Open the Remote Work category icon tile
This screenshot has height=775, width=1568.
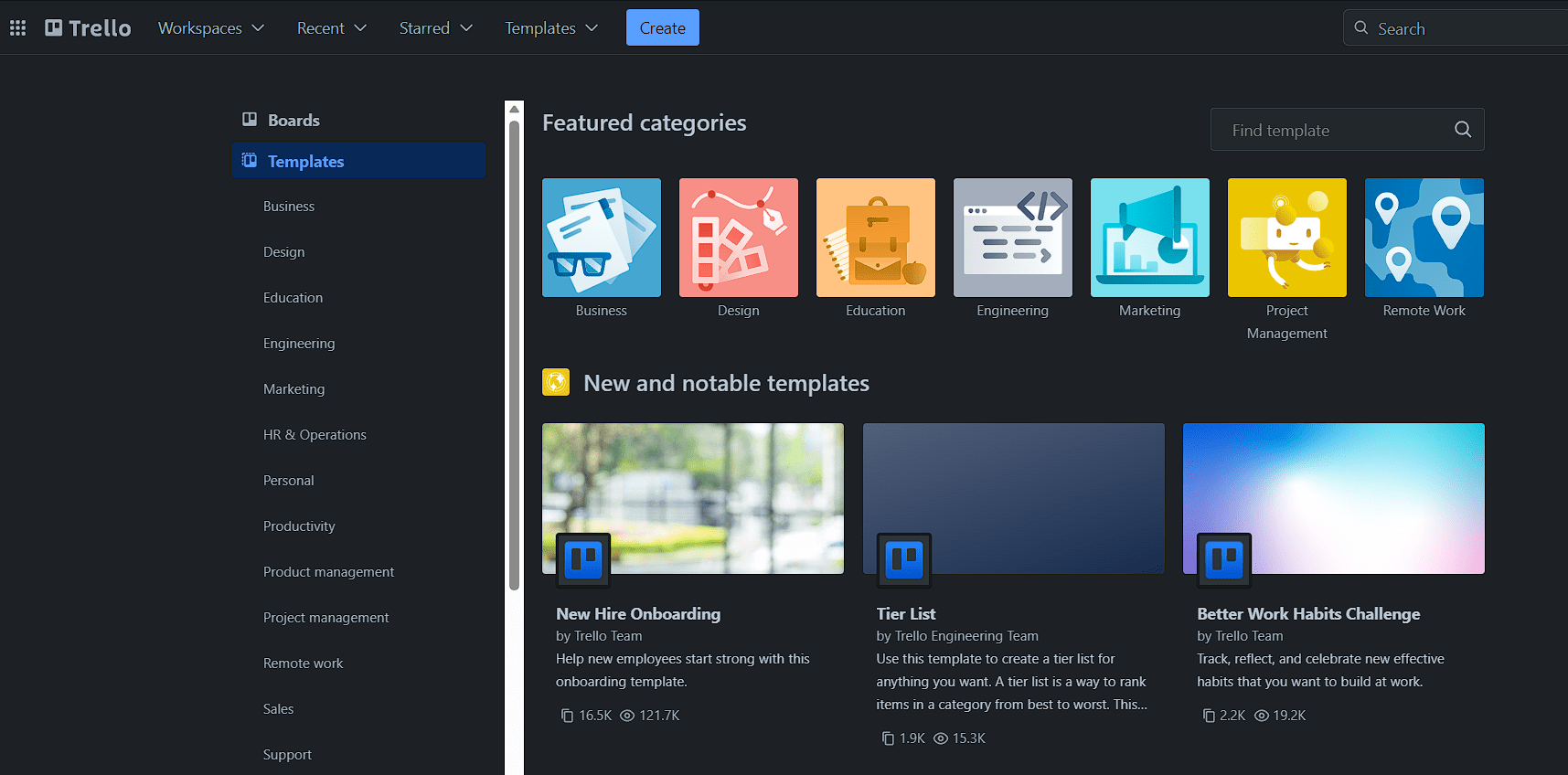pyautogui.click(x=1424, y=238)
